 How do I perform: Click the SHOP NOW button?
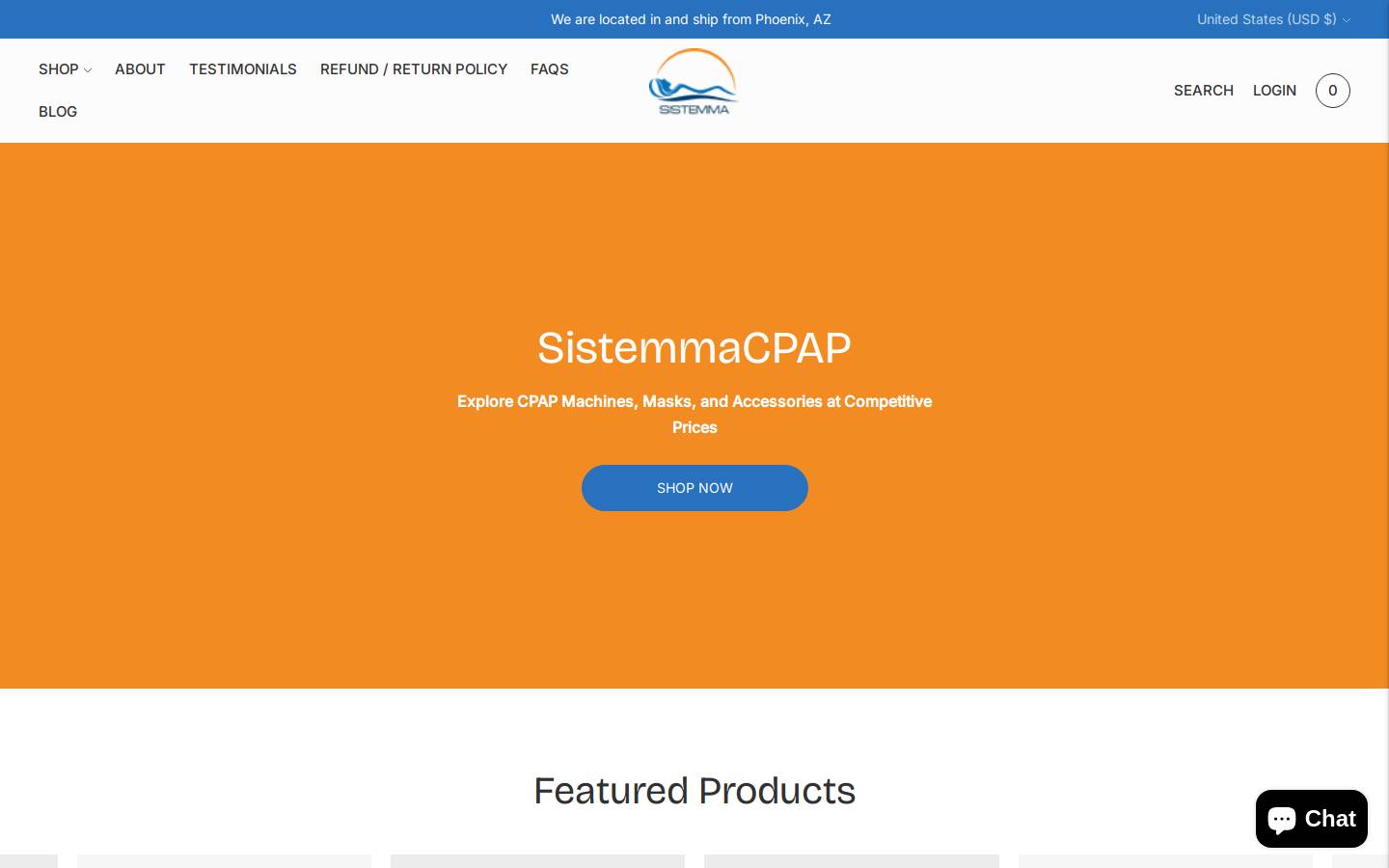tap(694, 488)
